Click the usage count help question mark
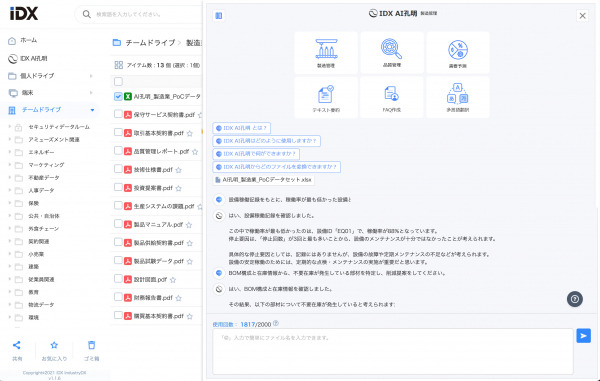The image size is (600, 381). (x=276, y=324)
